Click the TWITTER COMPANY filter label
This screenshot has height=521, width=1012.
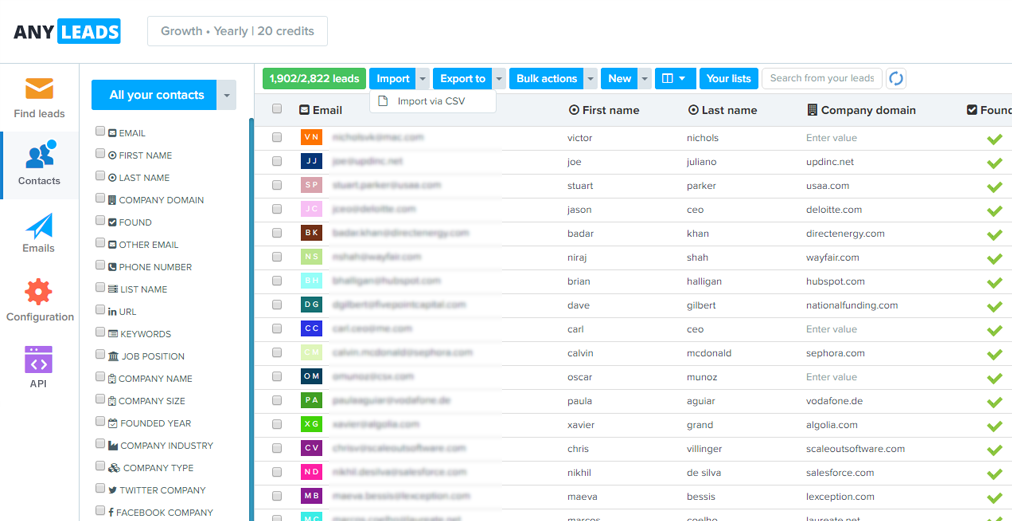162,490
